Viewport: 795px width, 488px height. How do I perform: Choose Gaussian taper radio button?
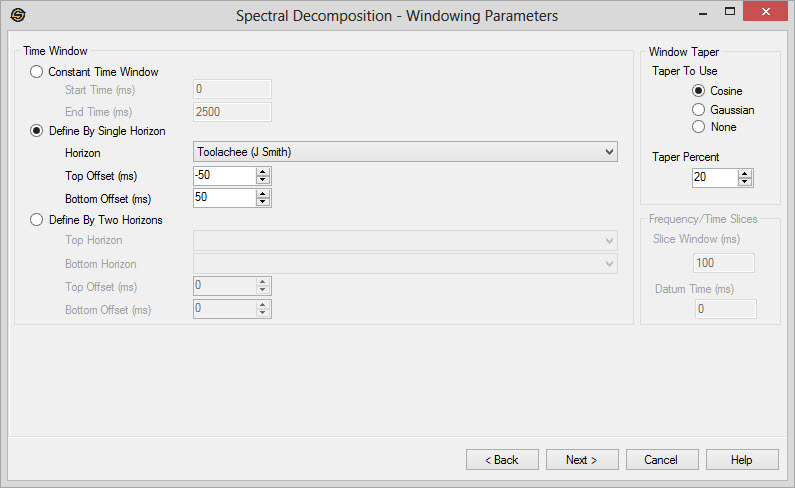pos(699,109)
